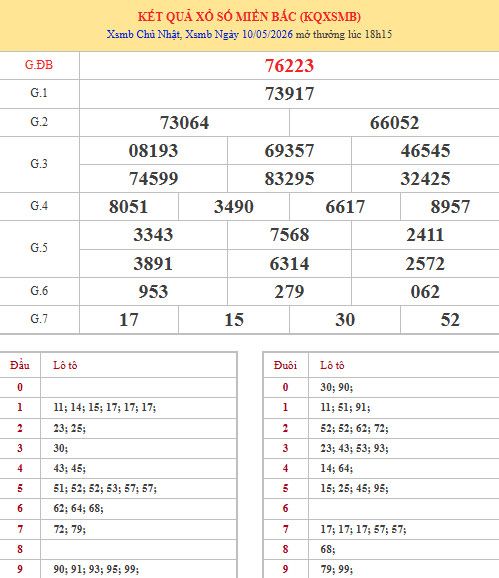The image size is (499, 578).
Task: Select Đầu 1 lô tô values 11; 14; 15; 17
Action: click(105, 407)
